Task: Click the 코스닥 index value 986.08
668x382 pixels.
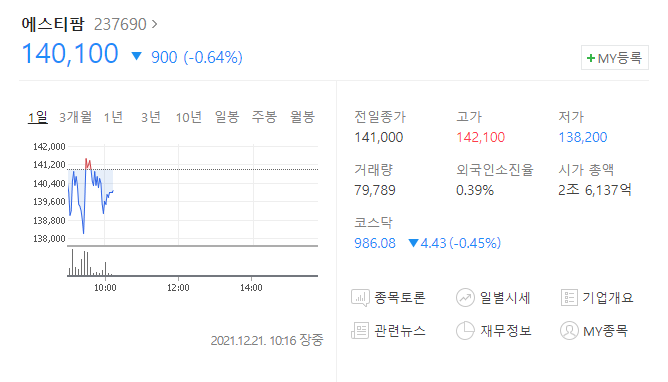Action: pyautogui.click(x=375, y=243)
